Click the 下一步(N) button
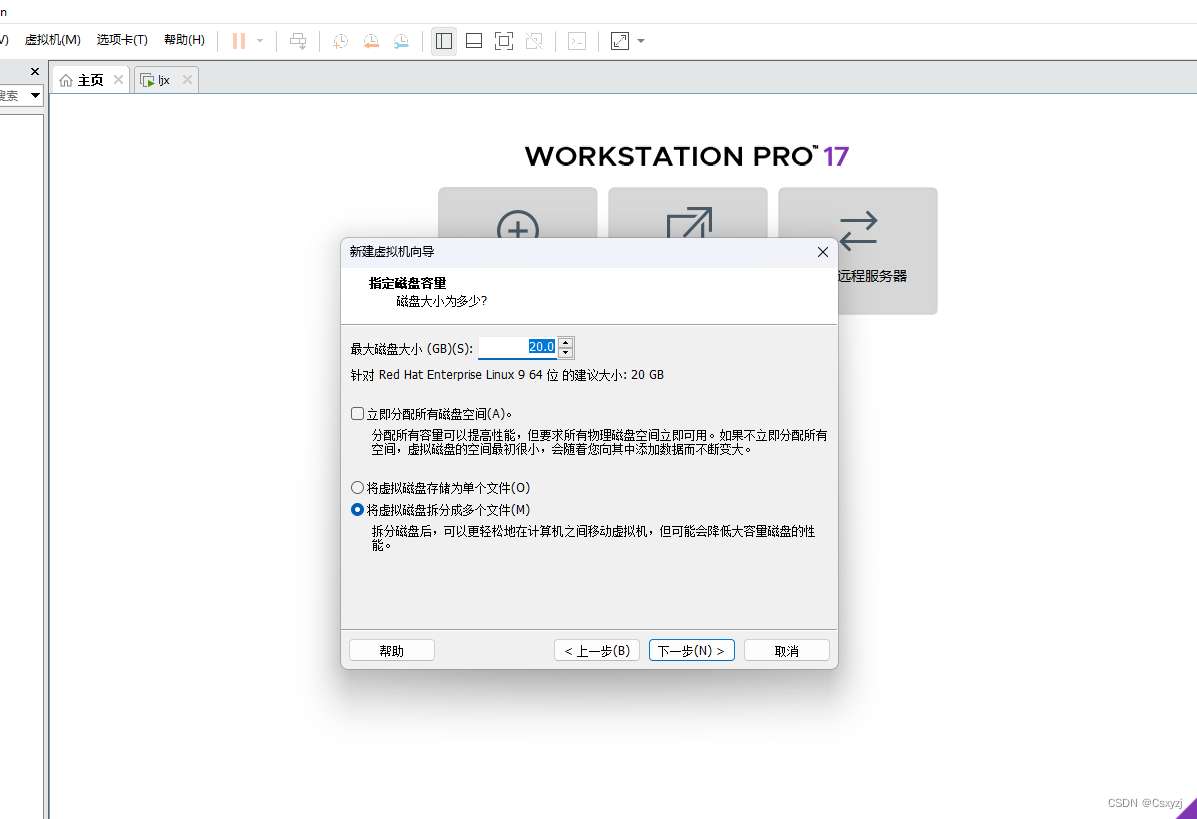 [692, 650]
